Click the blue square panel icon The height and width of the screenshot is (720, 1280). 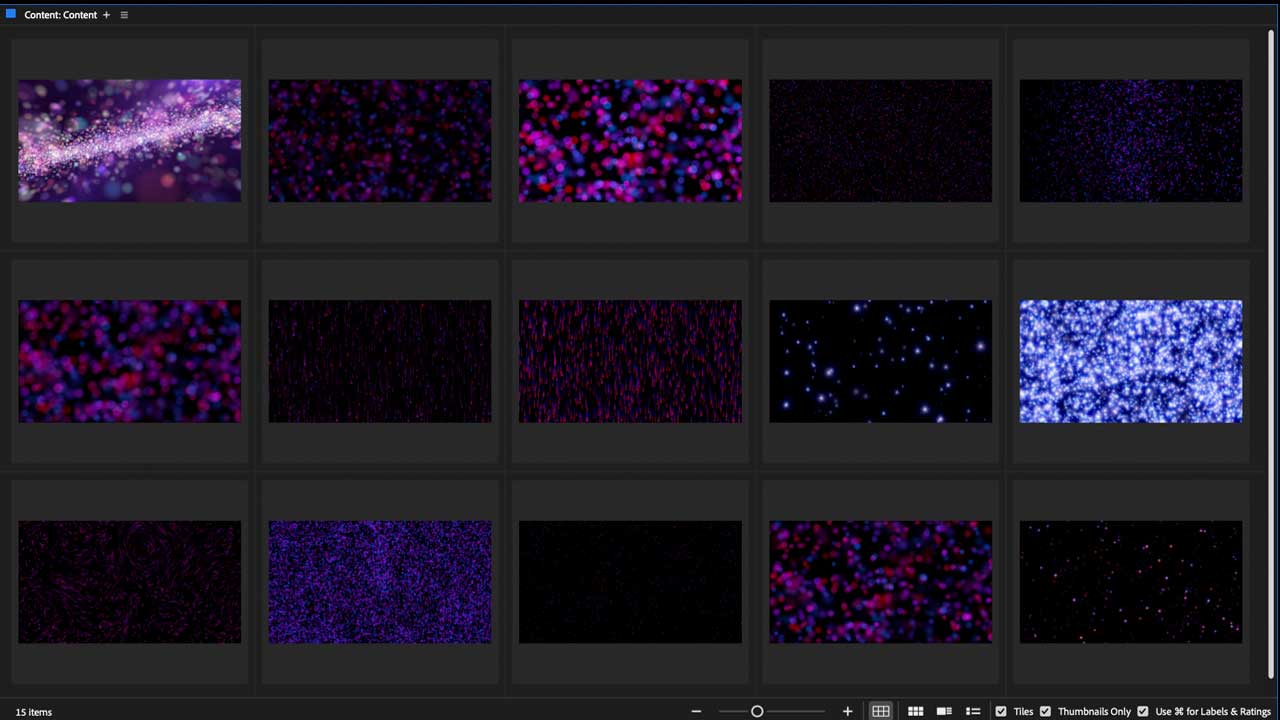11,14
